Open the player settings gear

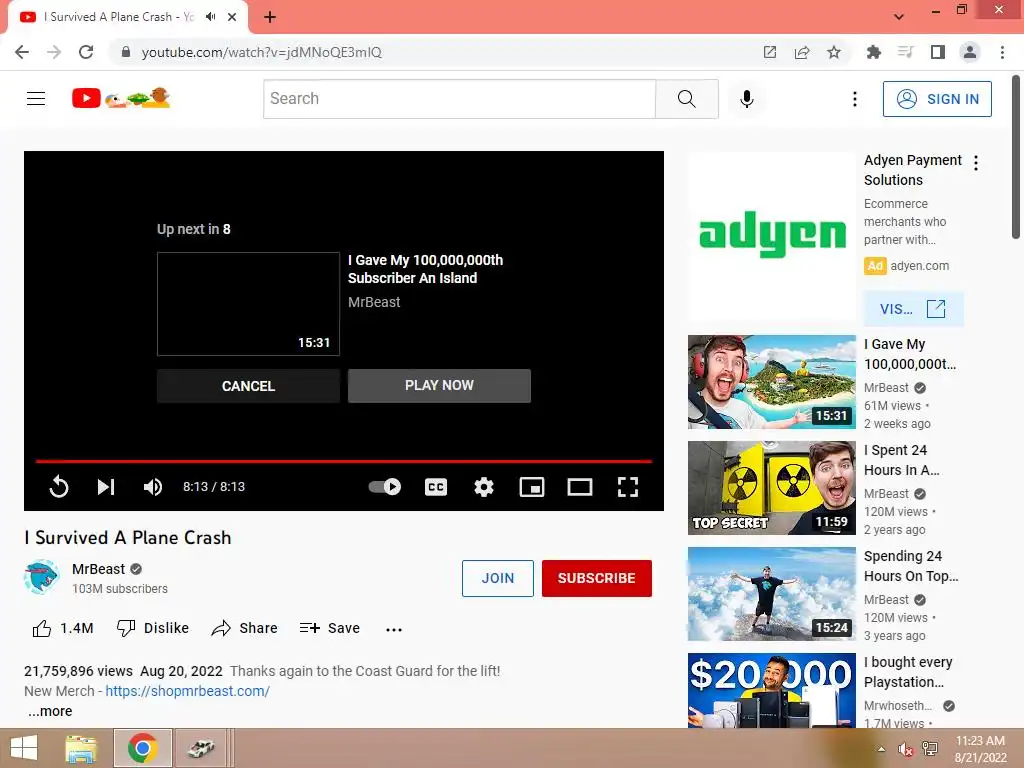click(484, 487)
